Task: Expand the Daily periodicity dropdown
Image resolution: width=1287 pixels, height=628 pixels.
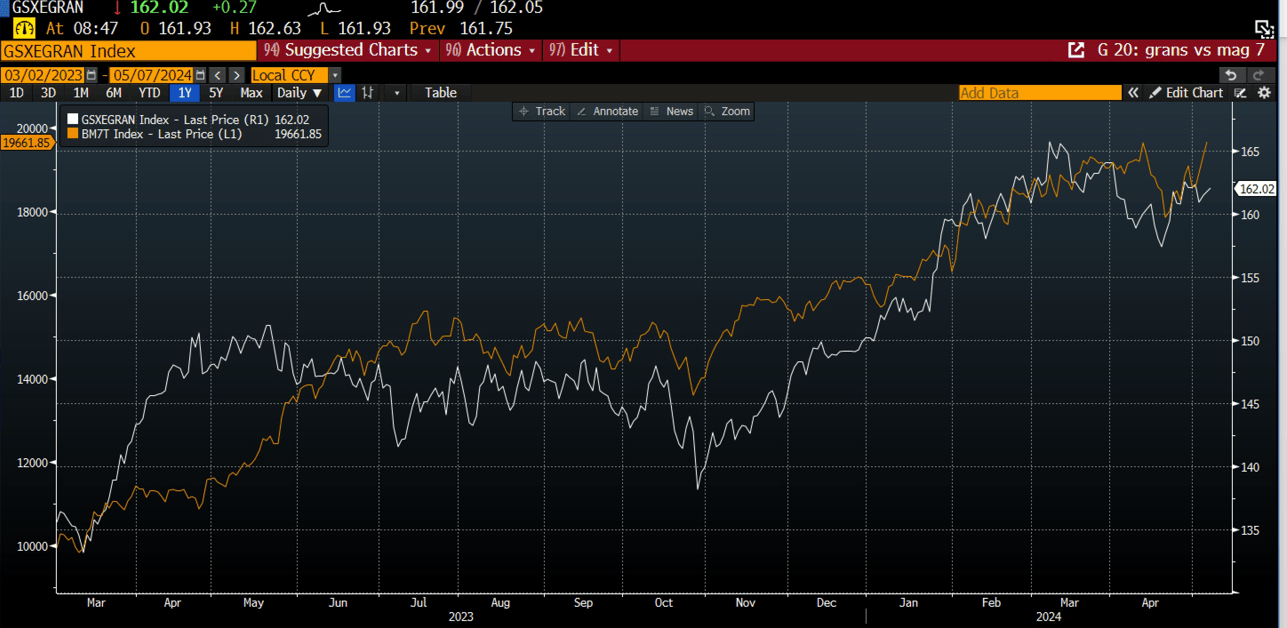Action: tap(300, 93)
